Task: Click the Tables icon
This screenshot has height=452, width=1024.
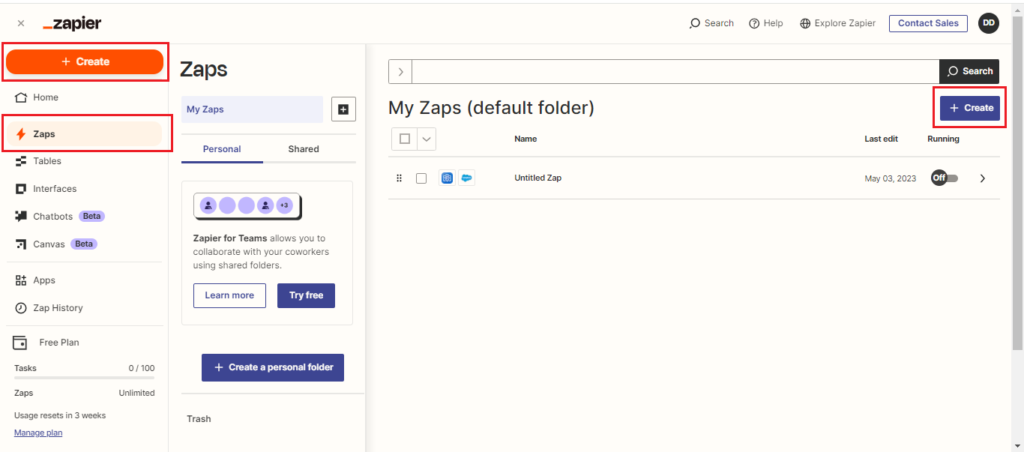Action: pos(21,161)
